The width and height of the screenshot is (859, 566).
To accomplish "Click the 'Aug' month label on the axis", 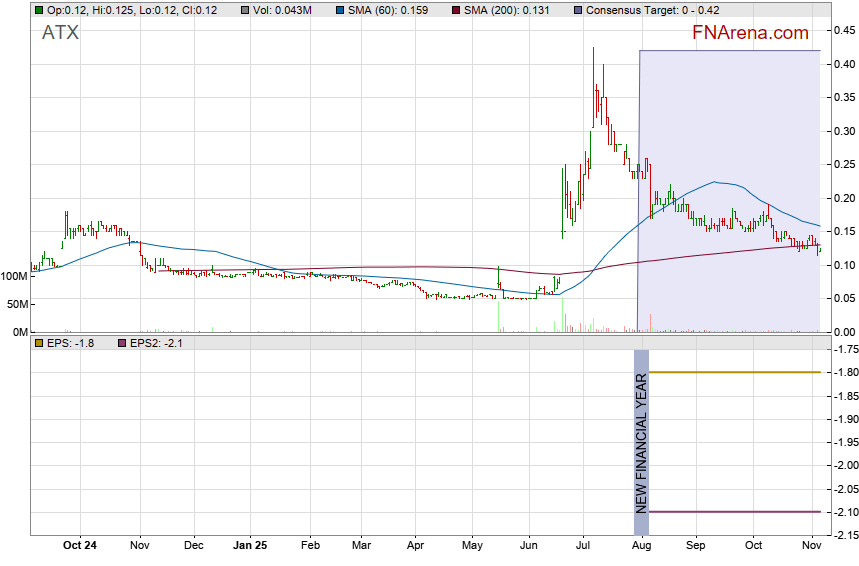I will coord(642,545).
